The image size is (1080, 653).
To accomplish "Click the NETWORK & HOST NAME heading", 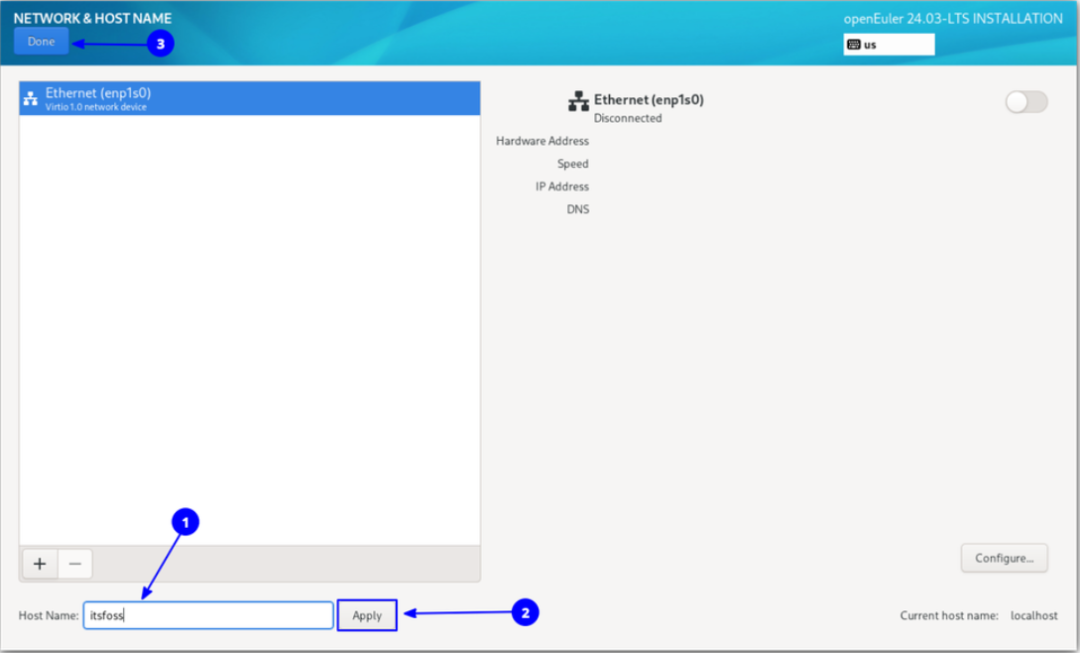I will point(92,19).
